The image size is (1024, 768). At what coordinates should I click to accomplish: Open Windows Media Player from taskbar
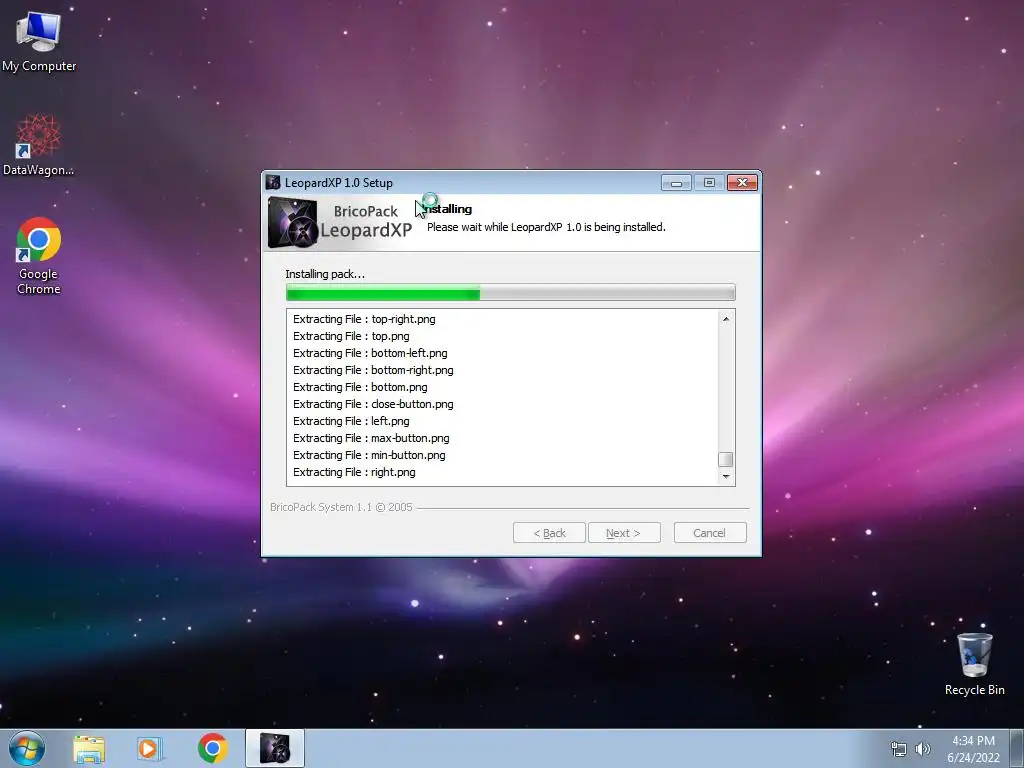(150, 749)
